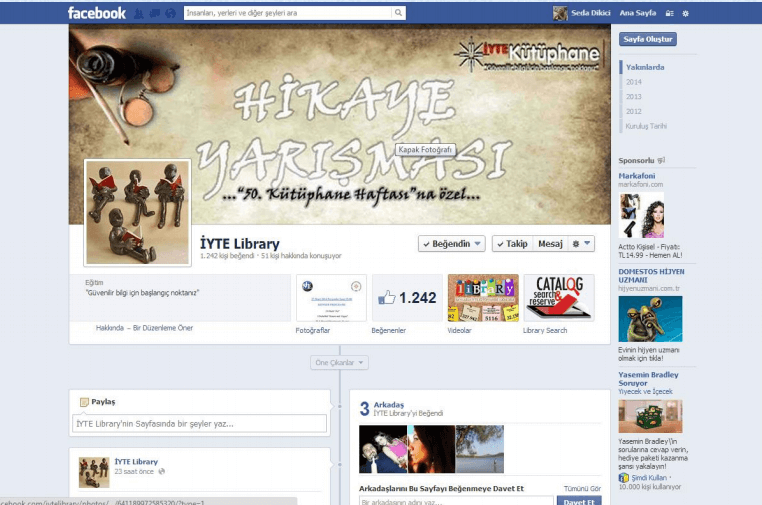
Task: Click inside the top search field
Action: (x=288, y=13)
